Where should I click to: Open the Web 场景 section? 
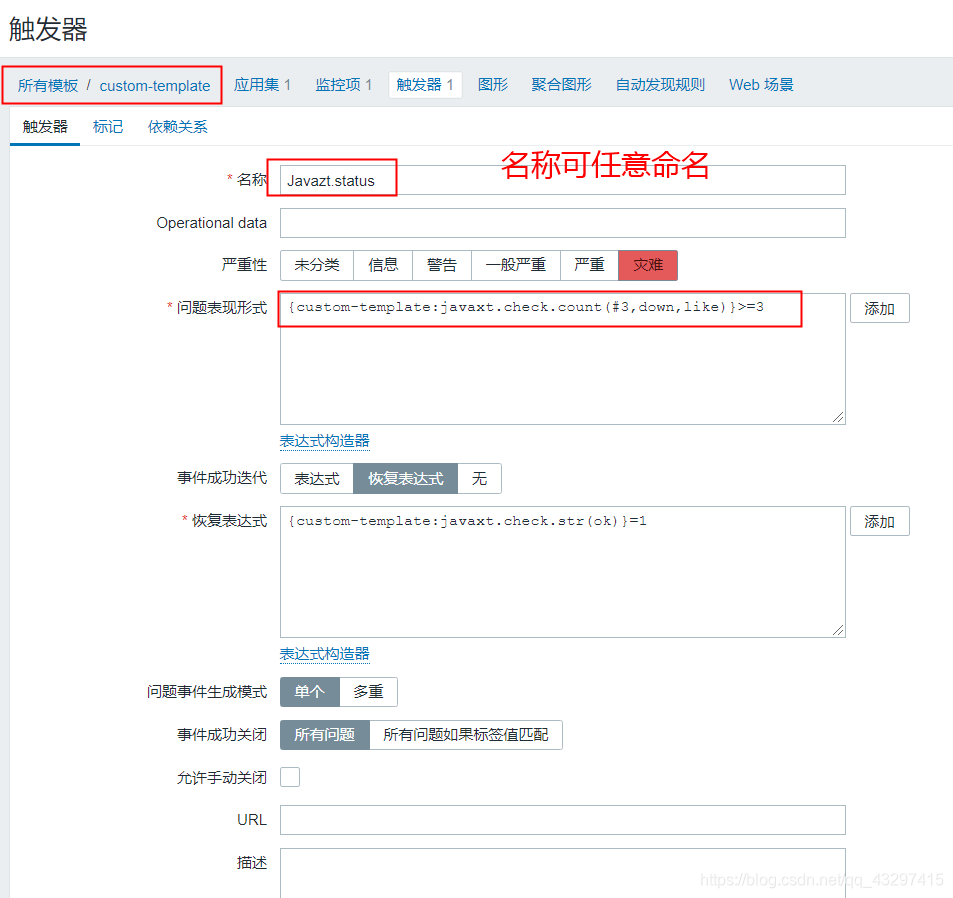[761, 85]
